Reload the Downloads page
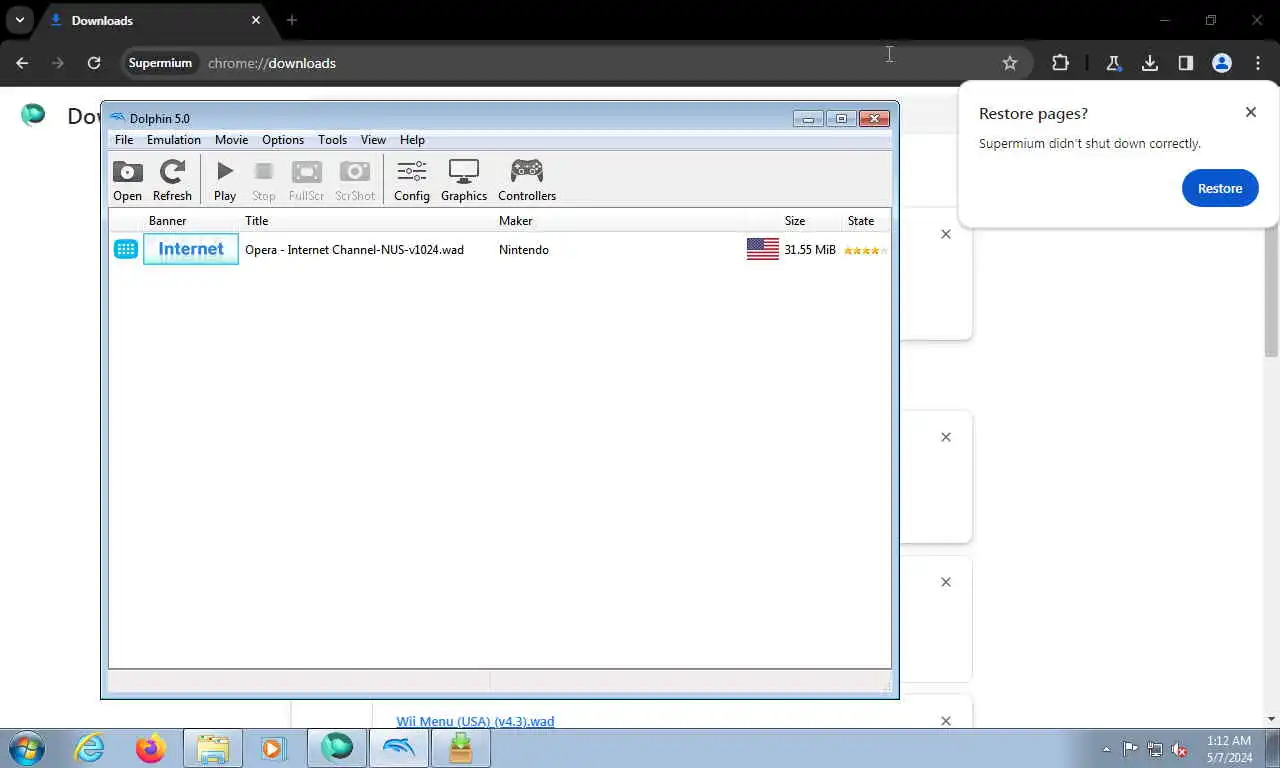The image size is (1280, 768). [x=94, y=63]
